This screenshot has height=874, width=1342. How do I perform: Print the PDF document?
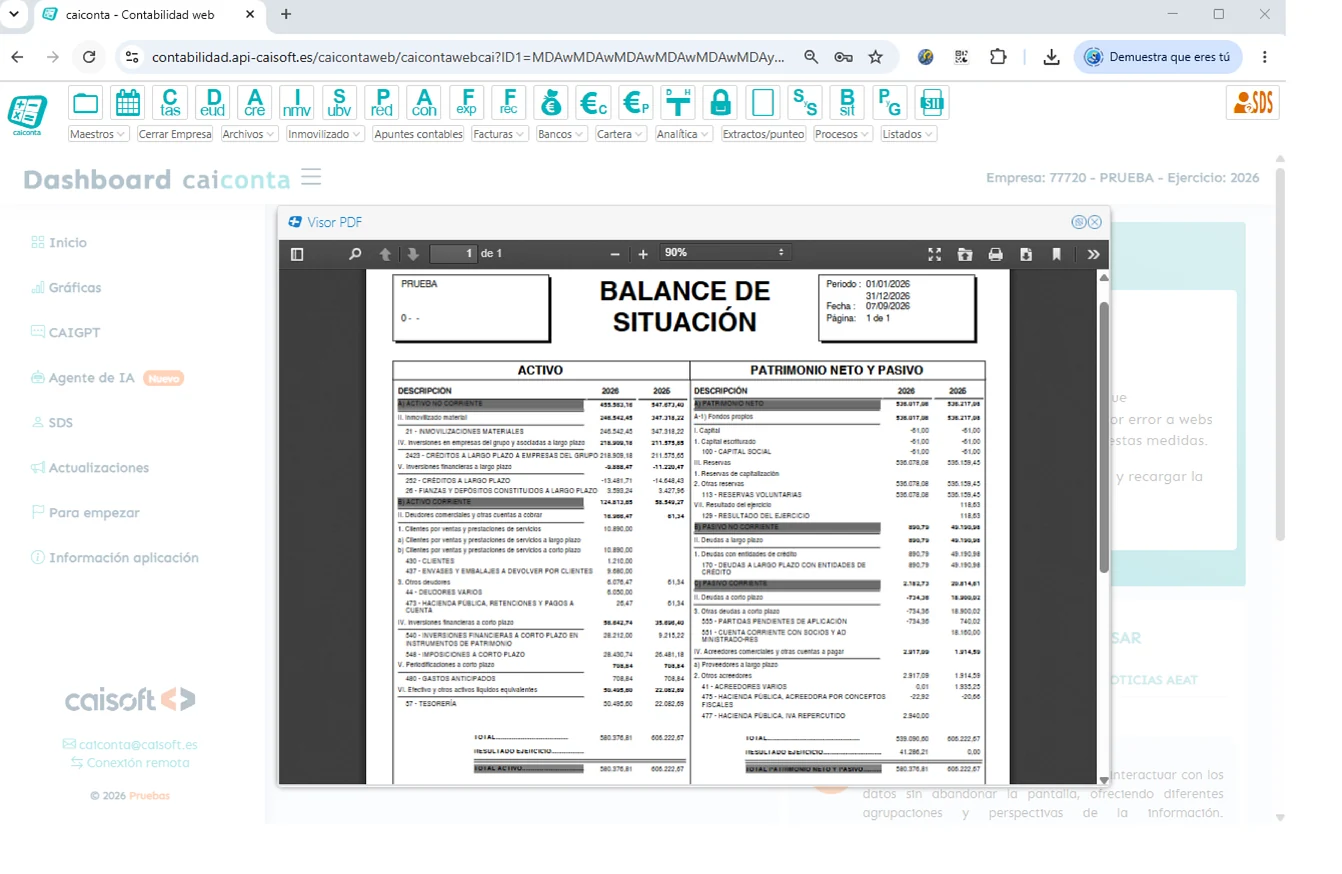tap(995, 254)
